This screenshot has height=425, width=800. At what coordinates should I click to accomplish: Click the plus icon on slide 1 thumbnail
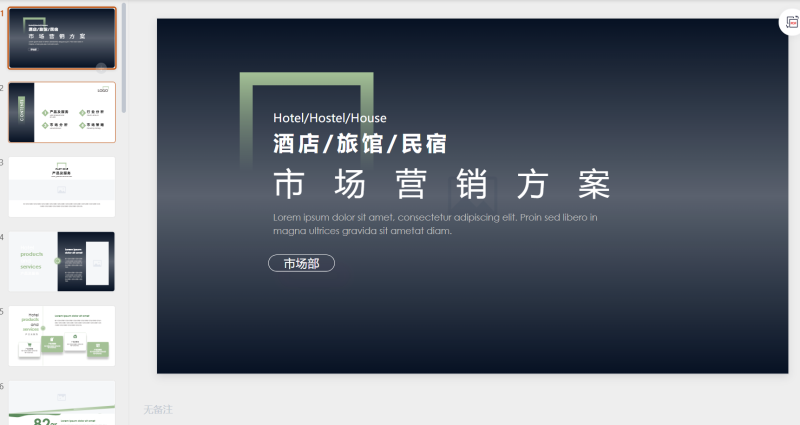[101, 67]
